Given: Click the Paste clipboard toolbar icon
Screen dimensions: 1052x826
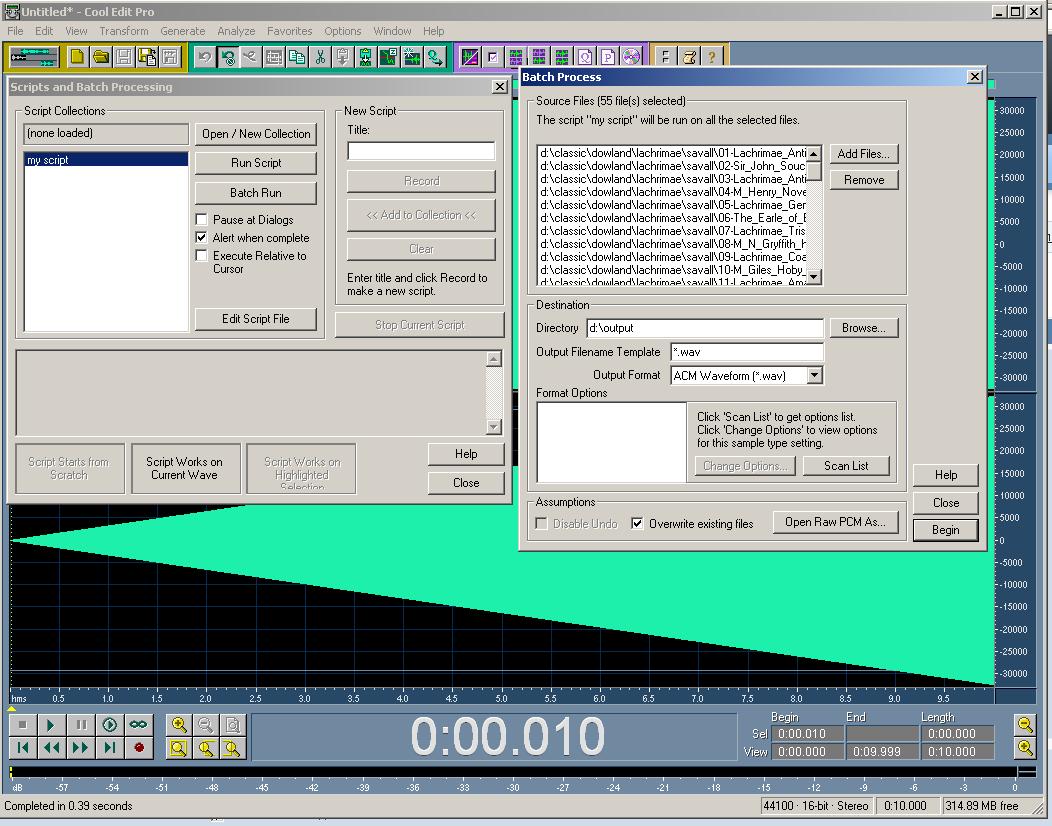Looking at the screenshot, I should pos(343,57).
